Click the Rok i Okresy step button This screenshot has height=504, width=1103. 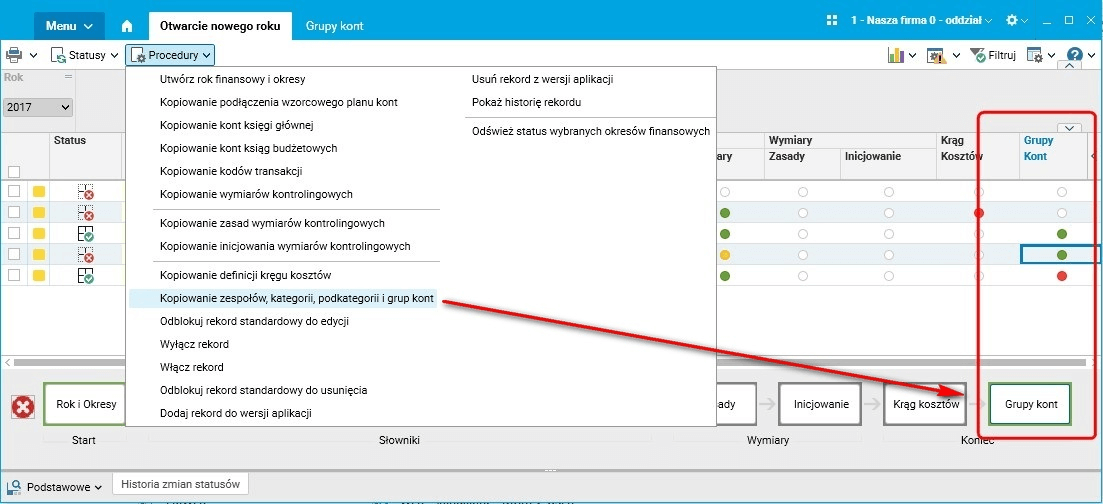coord(85,404)
